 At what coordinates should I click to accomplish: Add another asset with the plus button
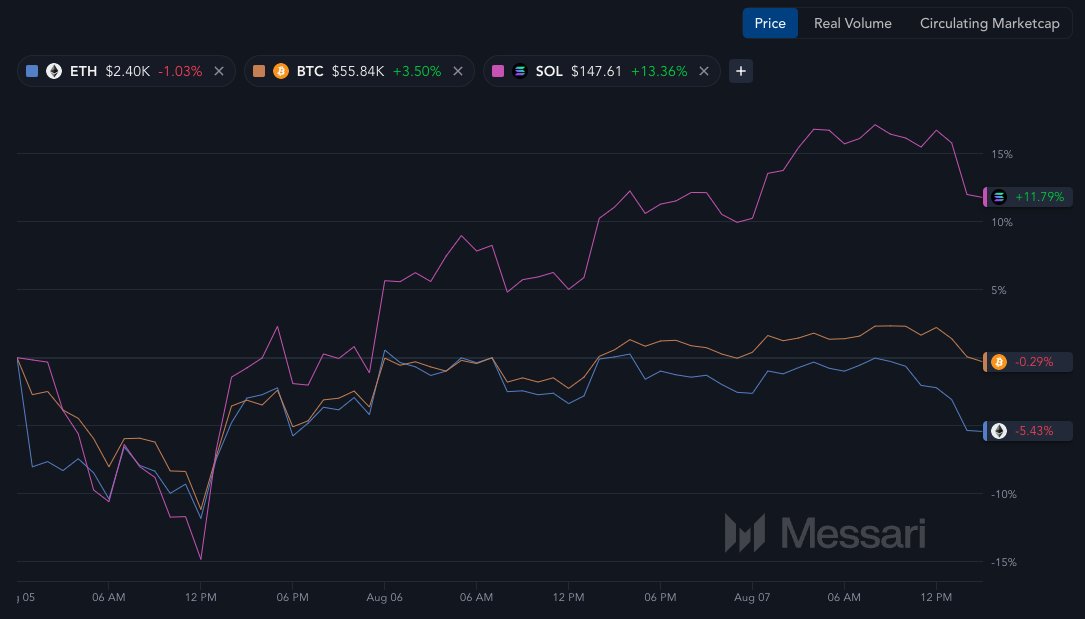tap(740, 71)
